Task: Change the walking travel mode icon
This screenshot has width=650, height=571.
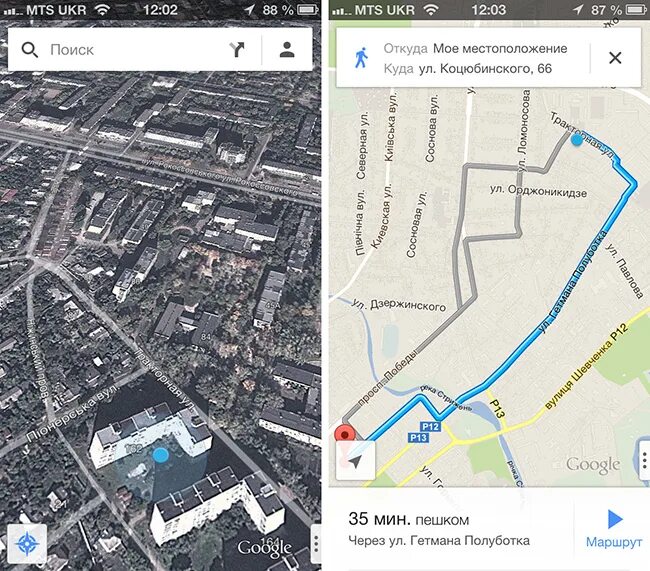Action: [x=361, y=58]
